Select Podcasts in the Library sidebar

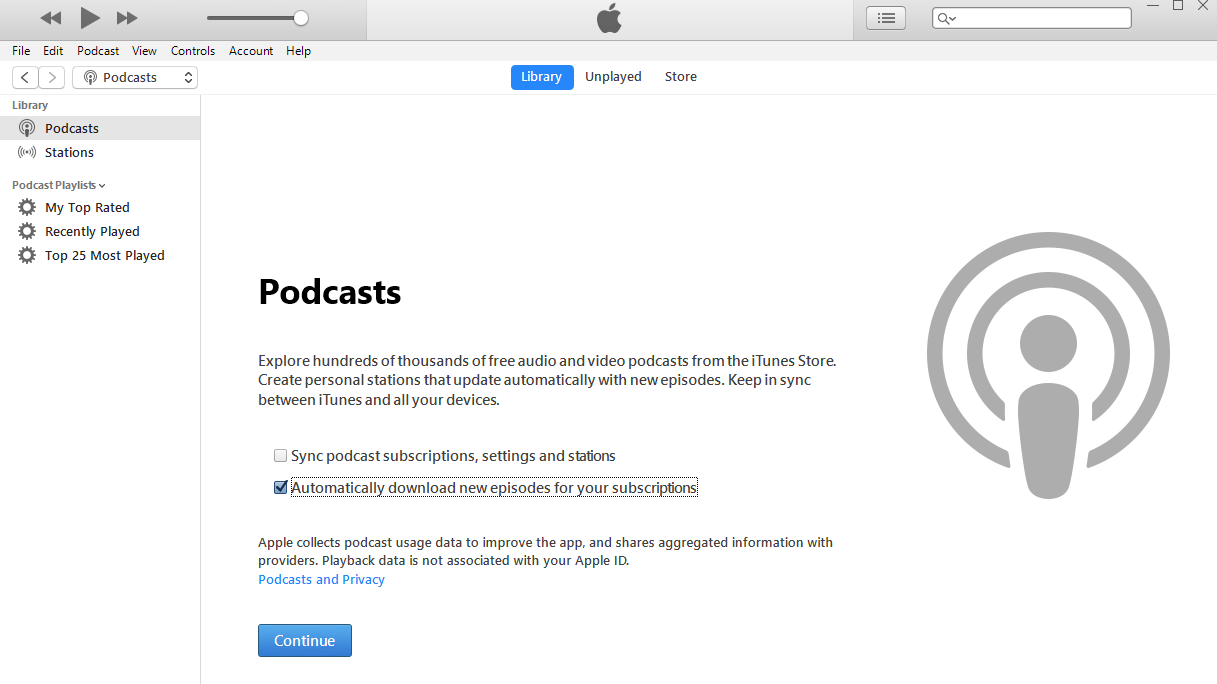click(100, 128)
